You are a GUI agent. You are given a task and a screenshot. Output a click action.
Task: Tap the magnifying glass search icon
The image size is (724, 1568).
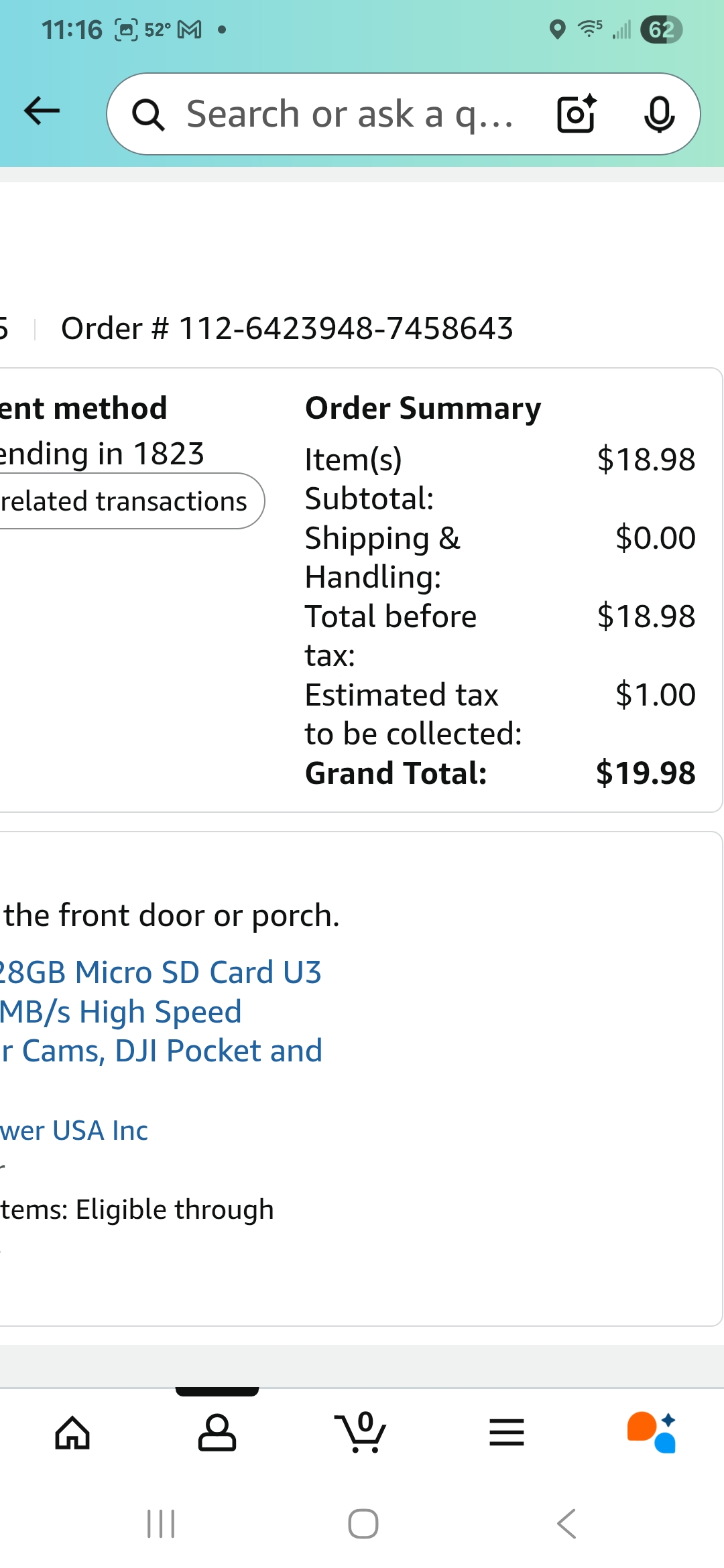point(148,115)
